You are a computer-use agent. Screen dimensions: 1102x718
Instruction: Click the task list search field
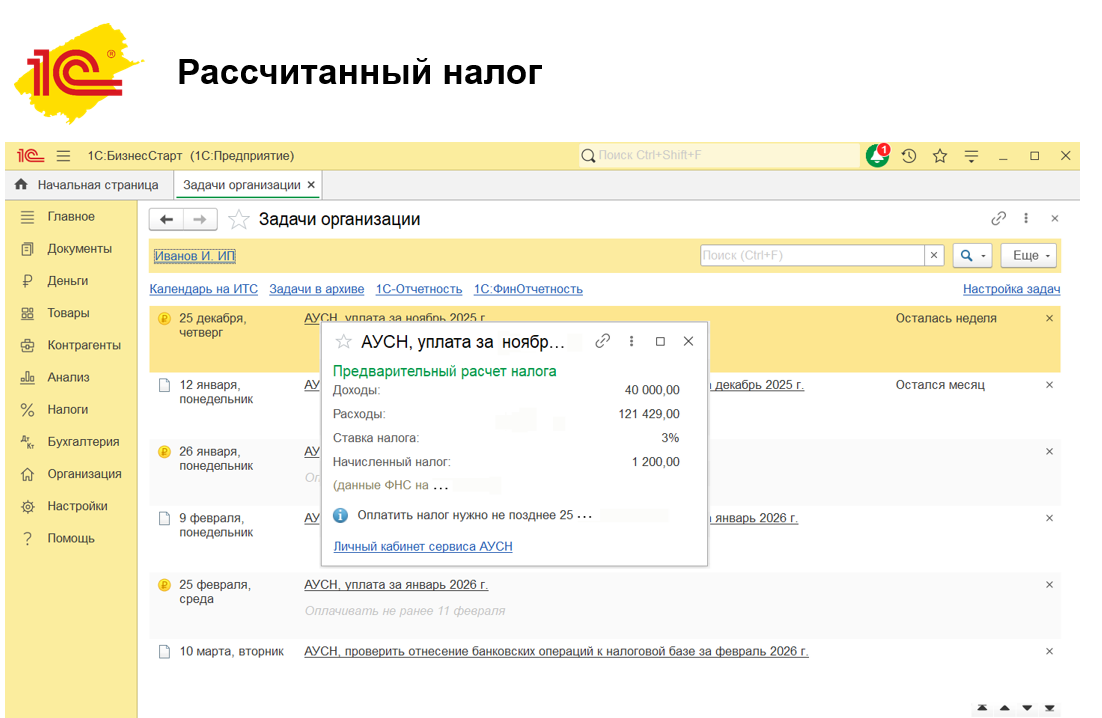pos(811,255)
